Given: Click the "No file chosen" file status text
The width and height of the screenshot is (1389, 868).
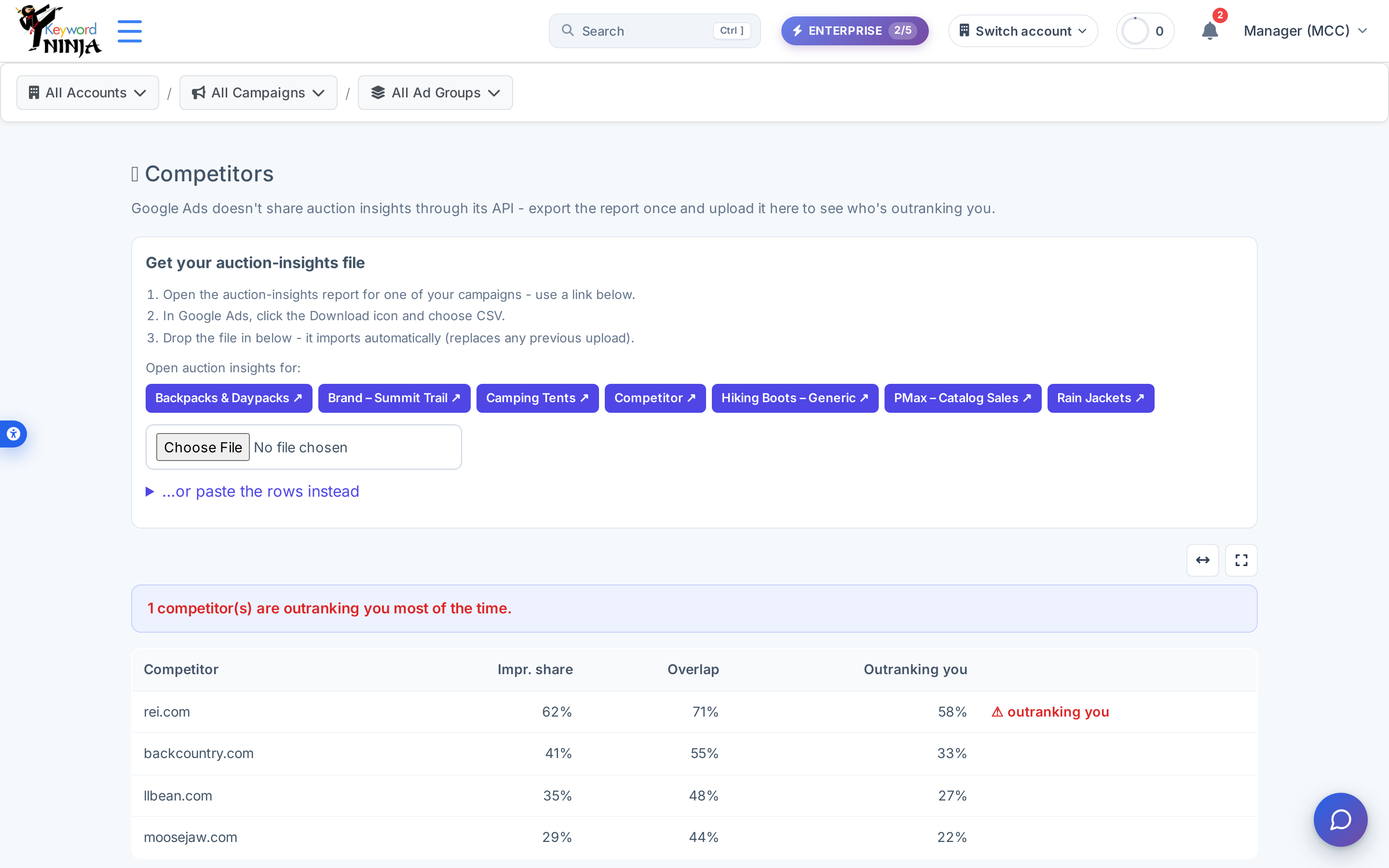Looking at the screenshot, I should (x=300, y=447).
